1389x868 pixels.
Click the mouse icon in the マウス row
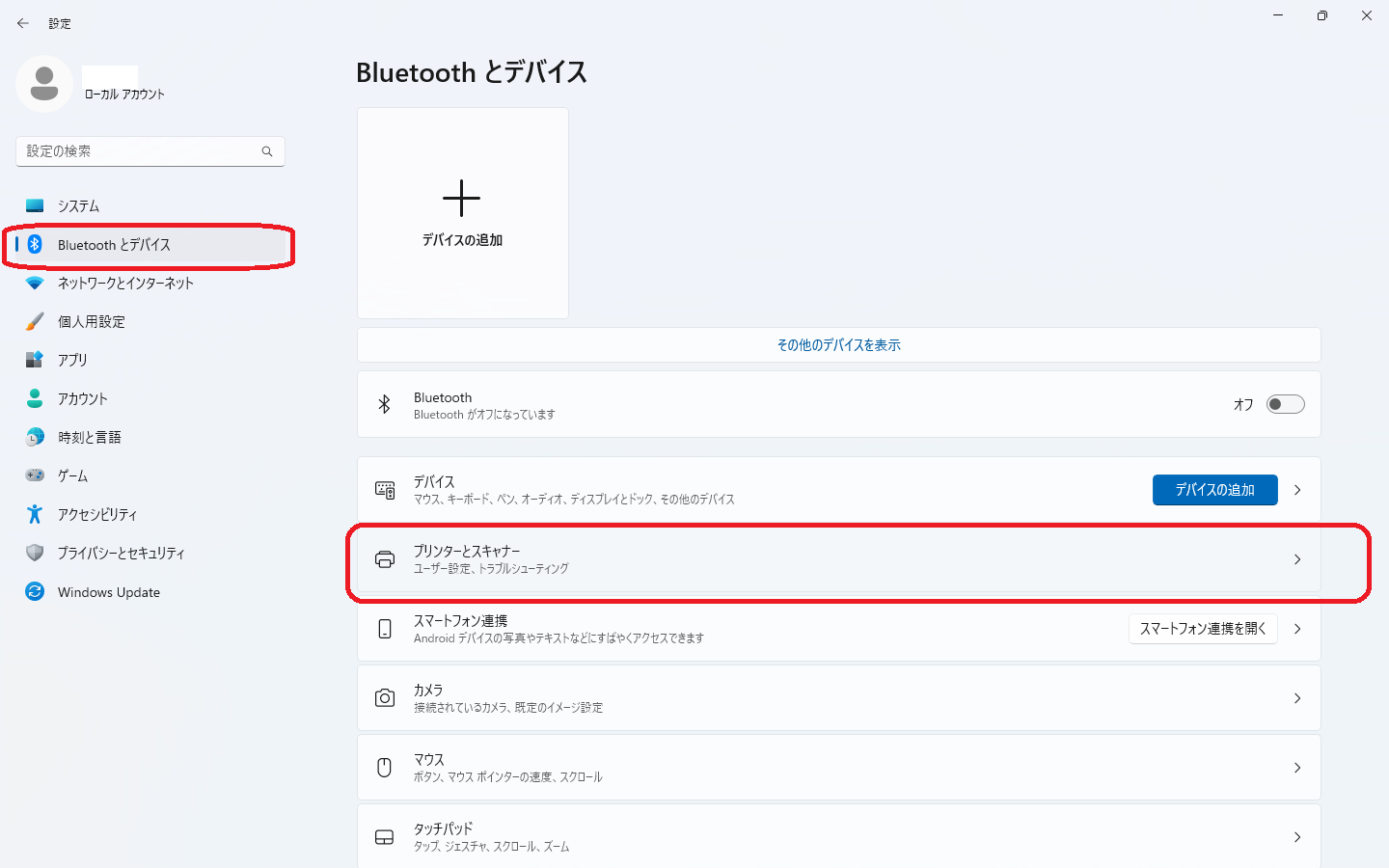coord(385,768)
